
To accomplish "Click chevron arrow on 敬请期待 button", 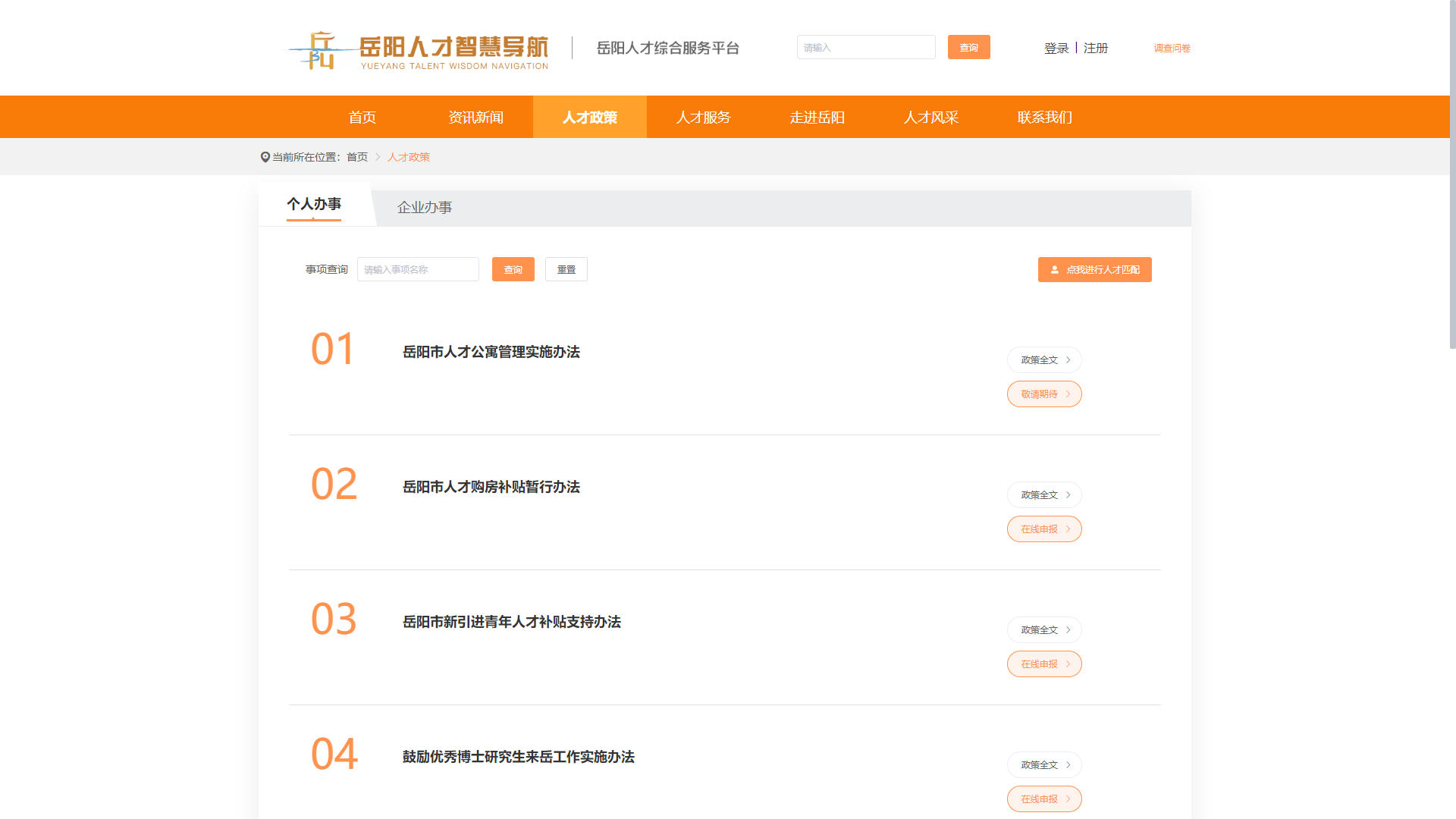I will (1068, 394).
